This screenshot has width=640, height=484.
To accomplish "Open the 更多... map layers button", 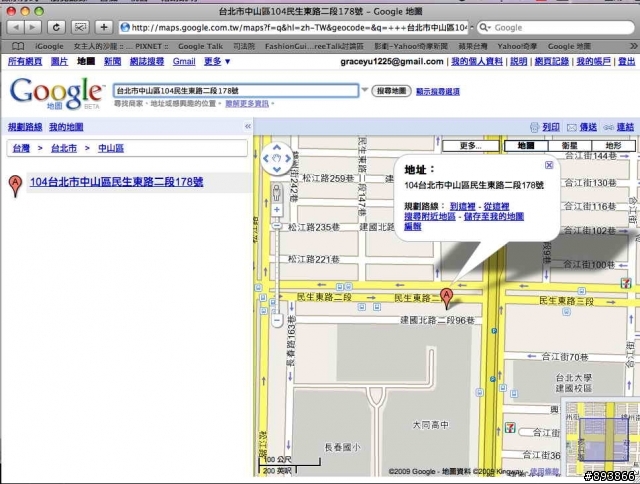I will point(471,146).
